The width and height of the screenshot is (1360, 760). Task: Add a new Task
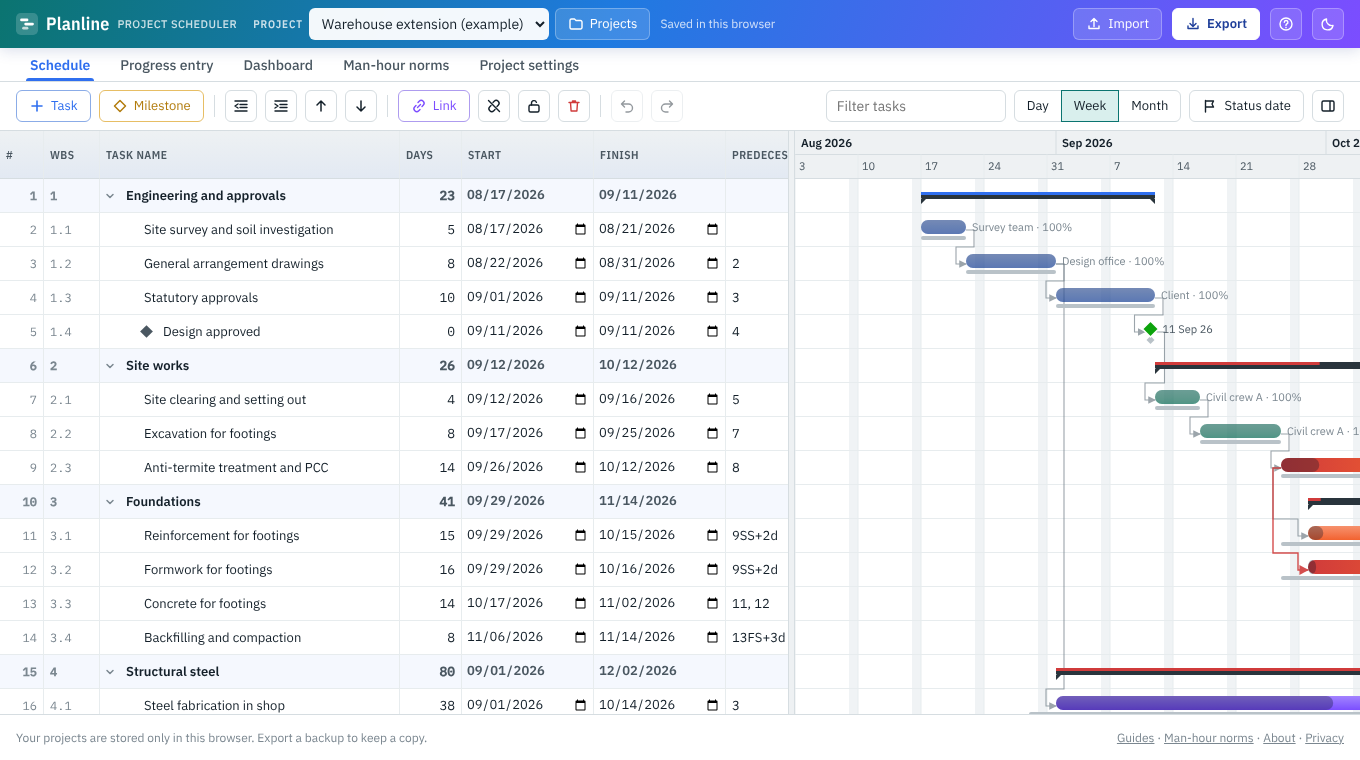[x=54, y=106]
